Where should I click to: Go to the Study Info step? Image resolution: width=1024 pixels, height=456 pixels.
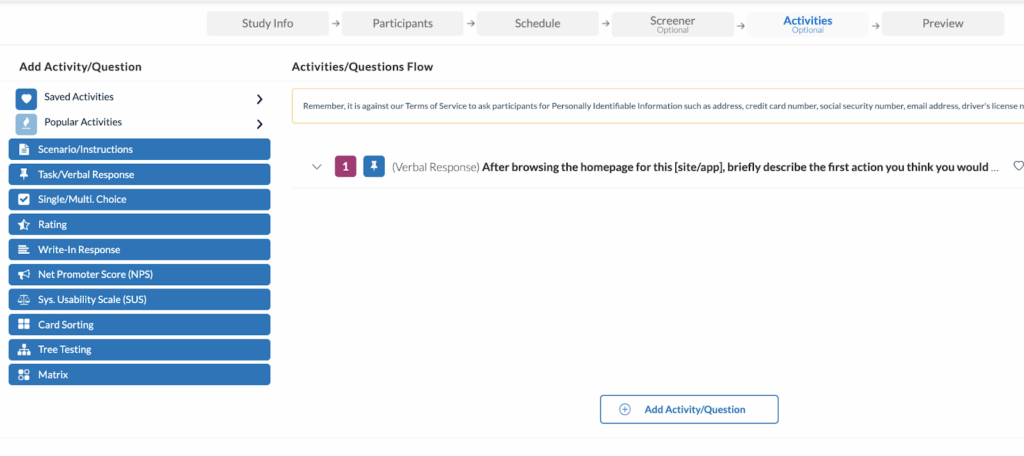pos(268,24)
